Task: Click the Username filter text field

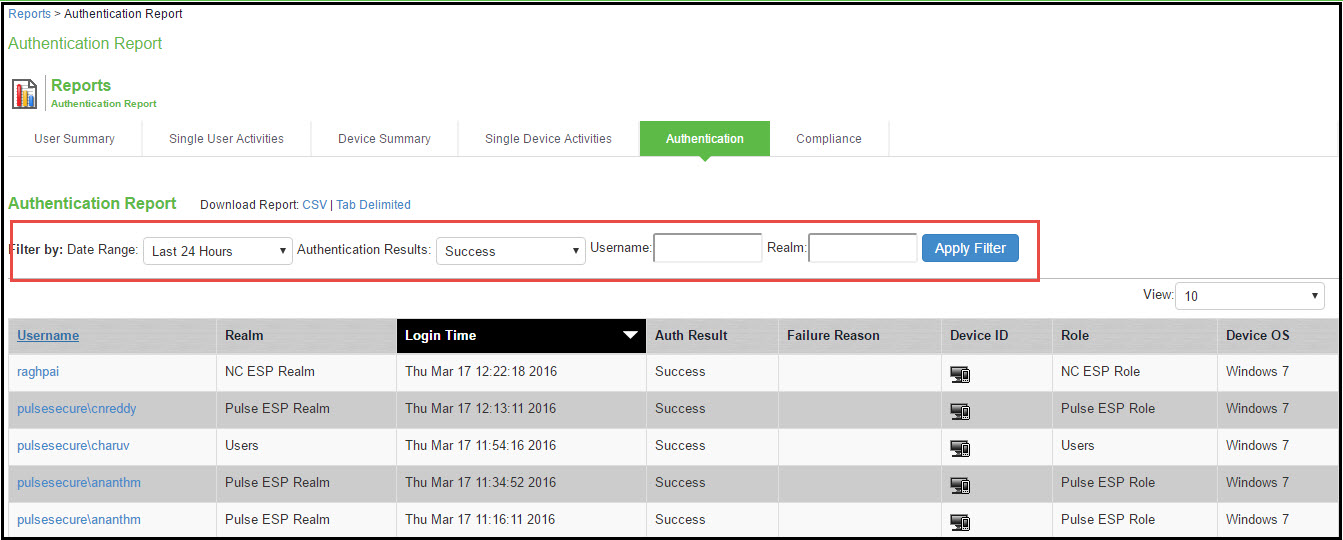Action: (x=708, y=248)
